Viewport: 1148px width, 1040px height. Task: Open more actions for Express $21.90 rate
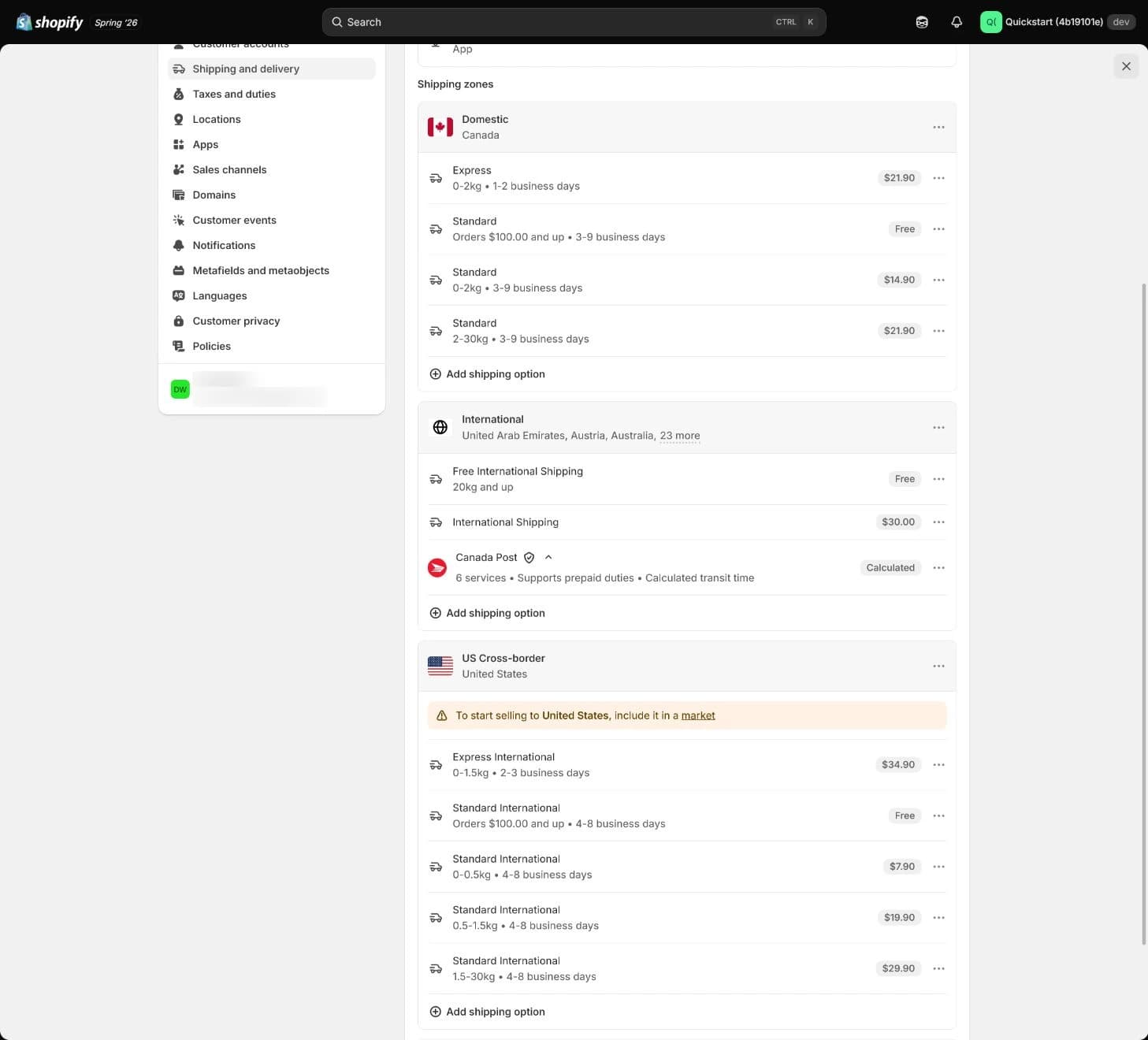pyautogui.click(x=938, y=178)
